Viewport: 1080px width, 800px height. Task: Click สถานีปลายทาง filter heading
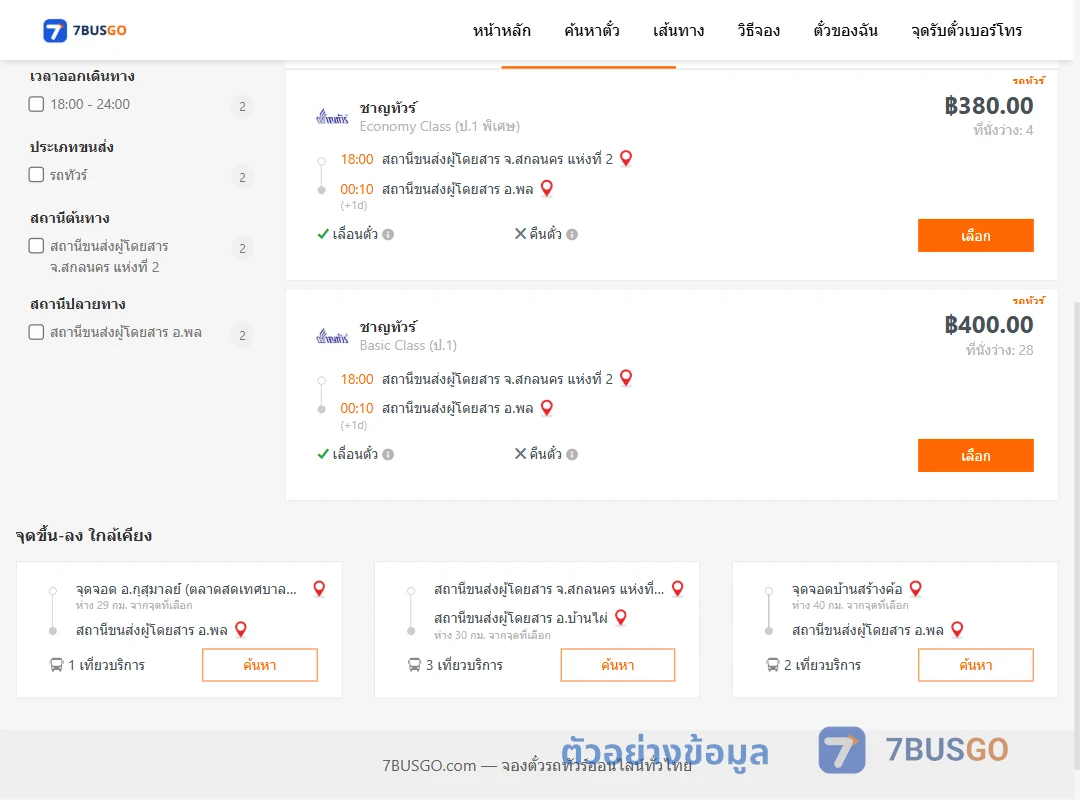pyautogui.click(x=77, y=304)
